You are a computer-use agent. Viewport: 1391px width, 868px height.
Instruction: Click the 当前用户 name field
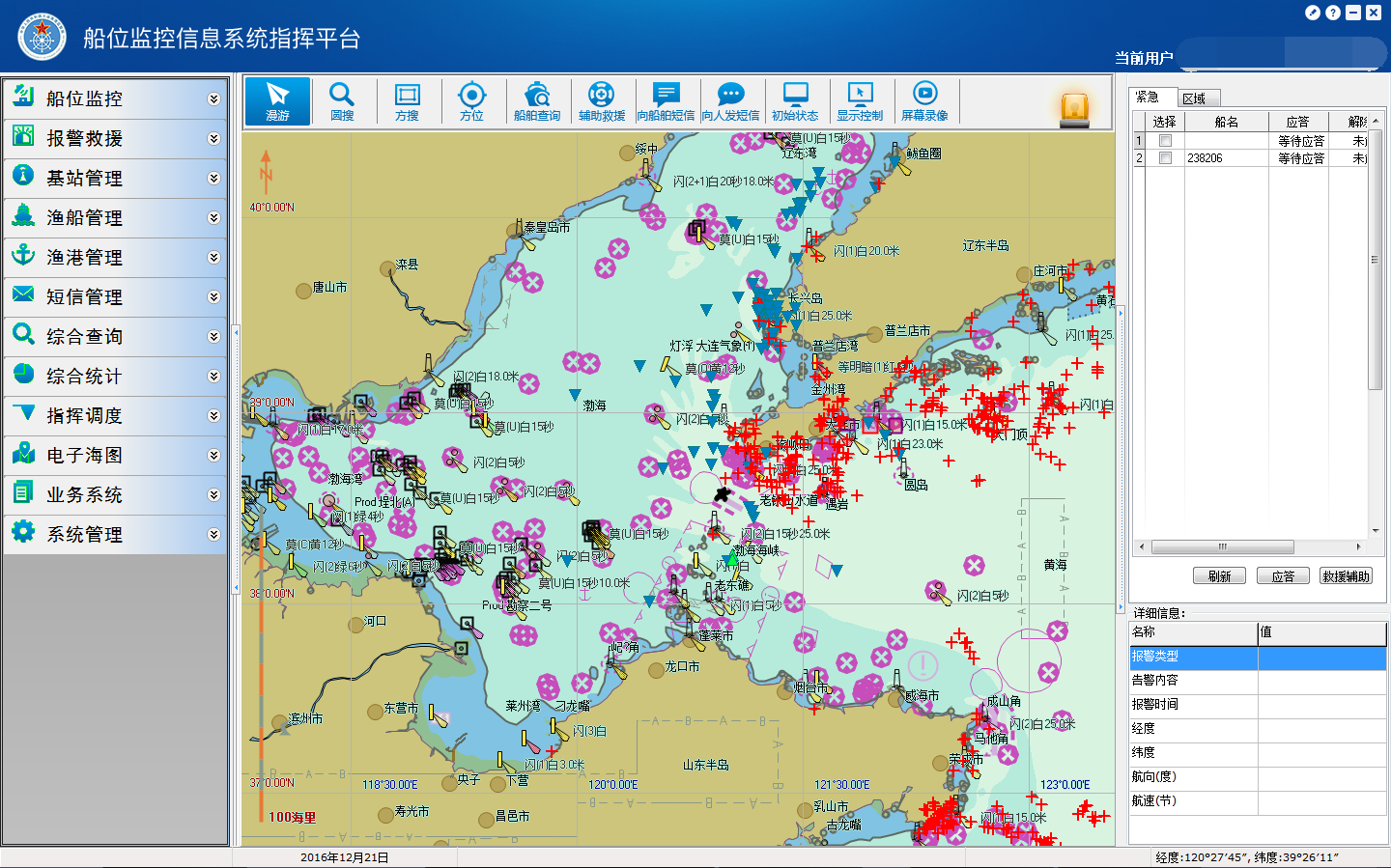coord(1282,53)
